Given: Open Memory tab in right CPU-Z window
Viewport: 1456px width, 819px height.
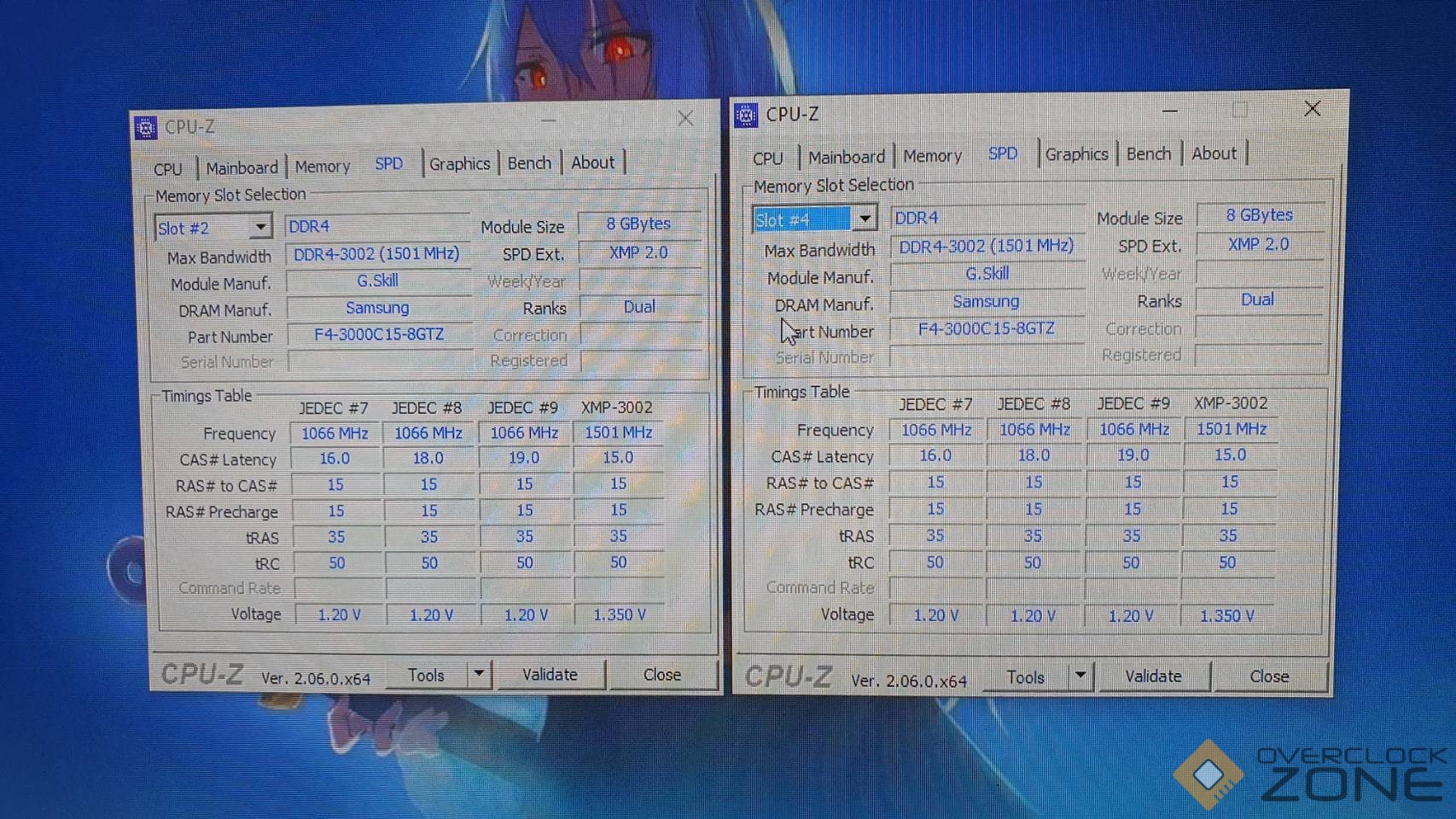Looking at the screenshot, I should pos(932,156).
